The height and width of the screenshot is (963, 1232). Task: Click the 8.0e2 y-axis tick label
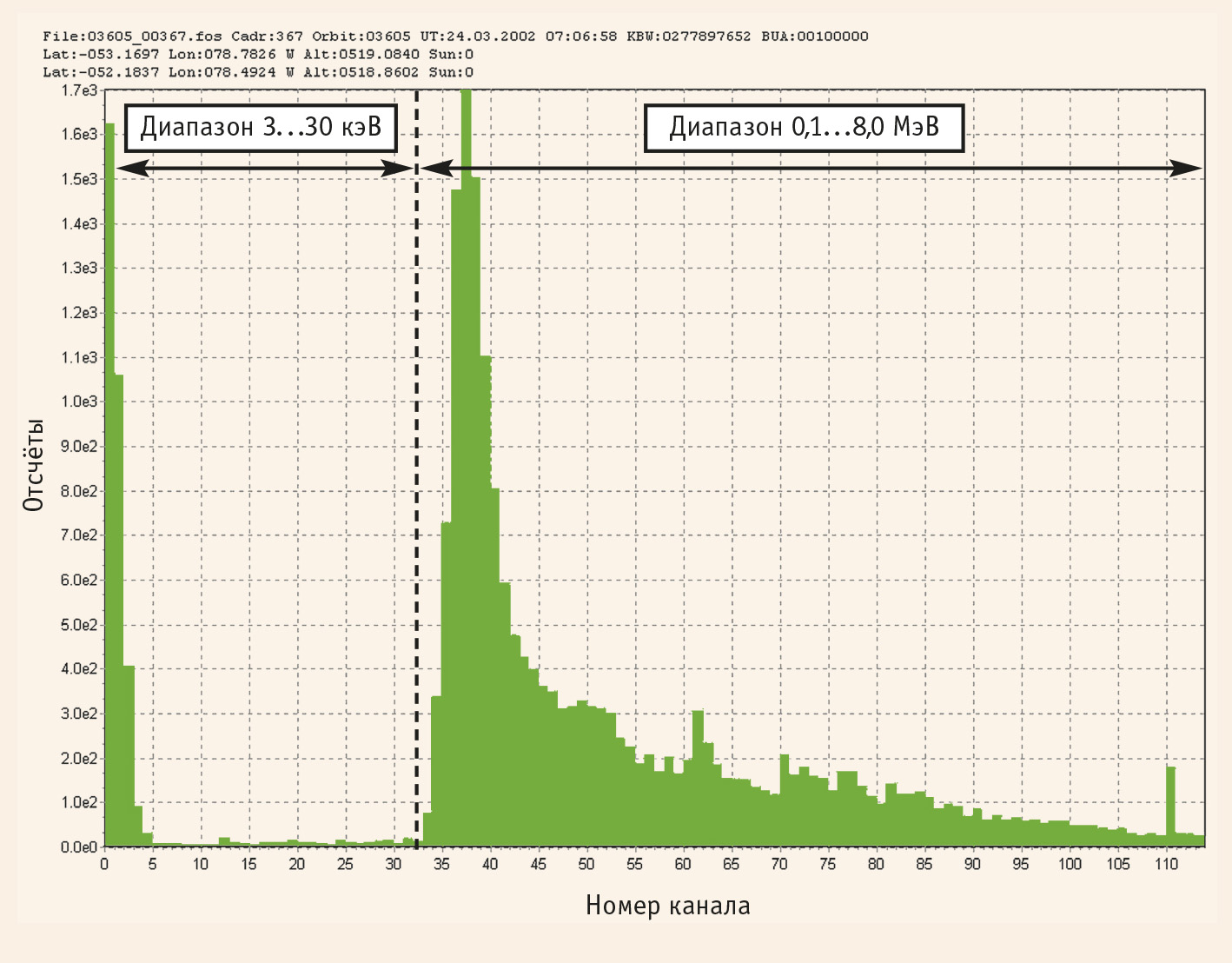coord(79,491)
